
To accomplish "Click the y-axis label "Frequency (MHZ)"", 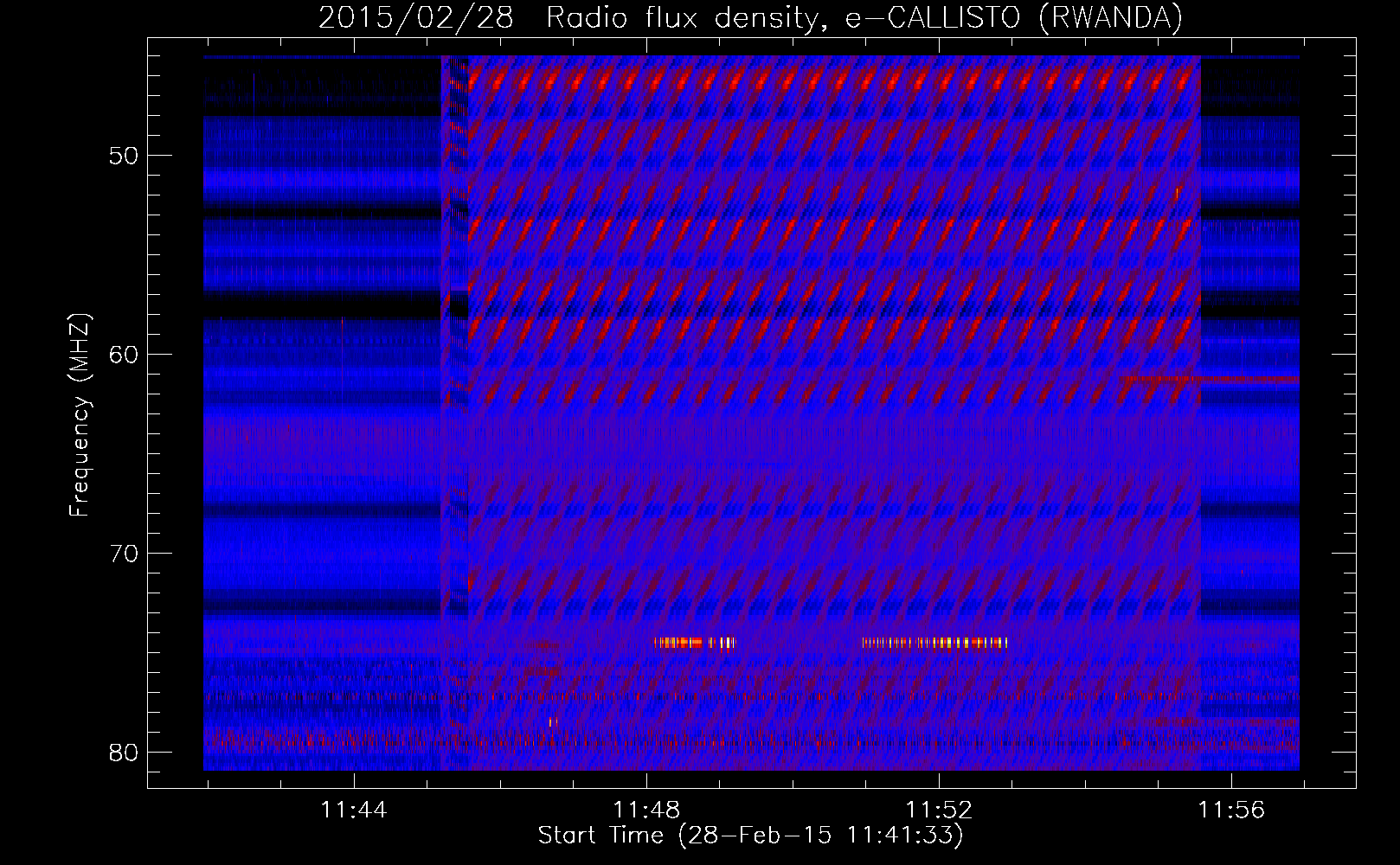I will tap(79, 415).
